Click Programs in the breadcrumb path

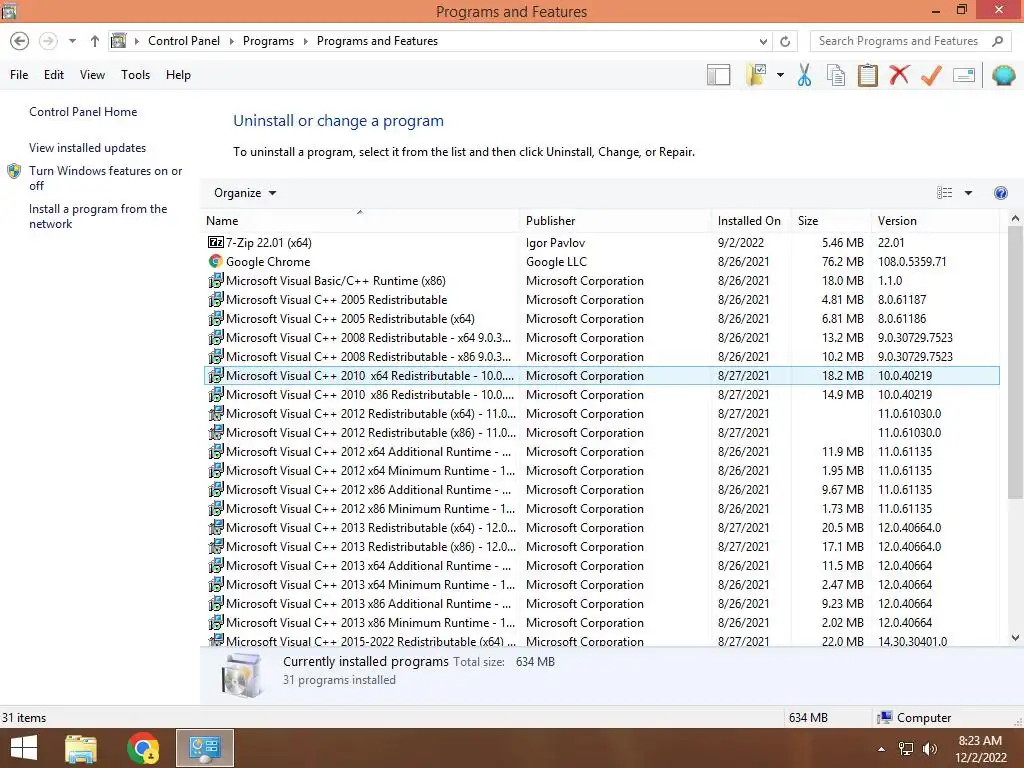tap(268, 41)
